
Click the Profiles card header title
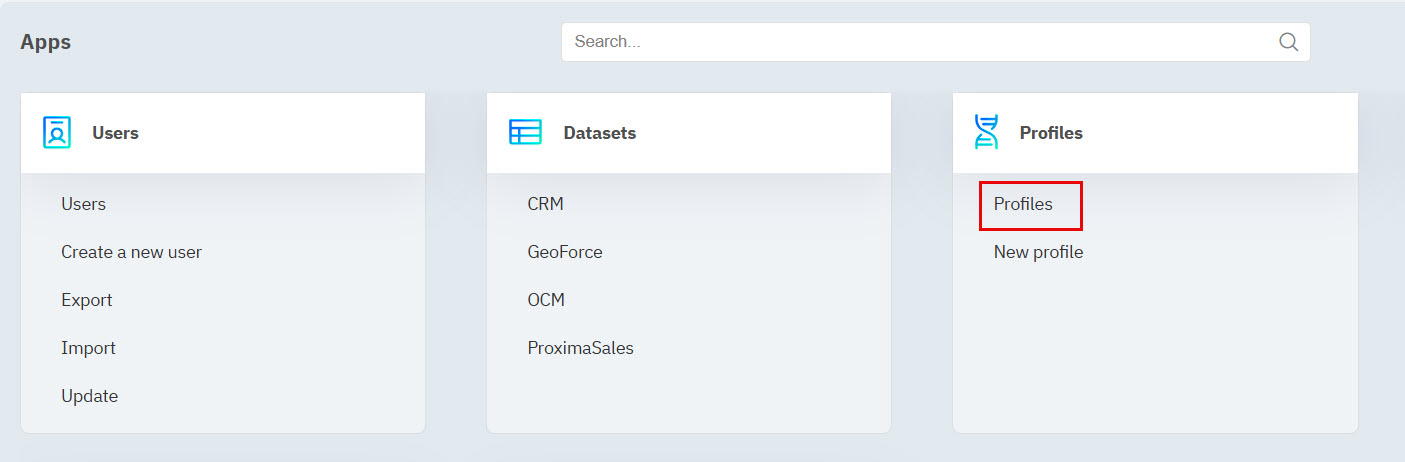click(1050, 133)
